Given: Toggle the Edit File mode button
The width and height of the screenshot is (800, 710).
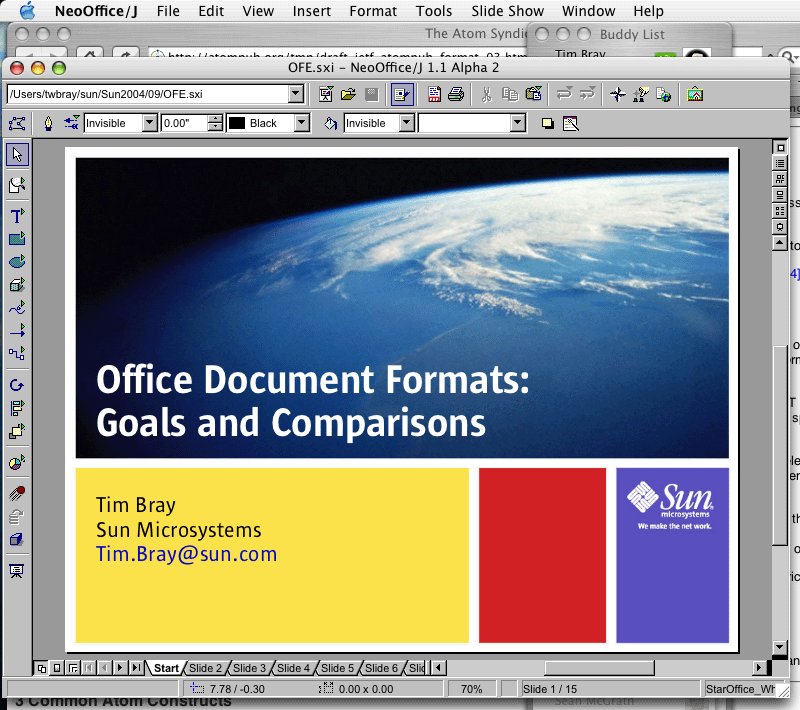Looking at the screenshot, I should tap(402, 94).
